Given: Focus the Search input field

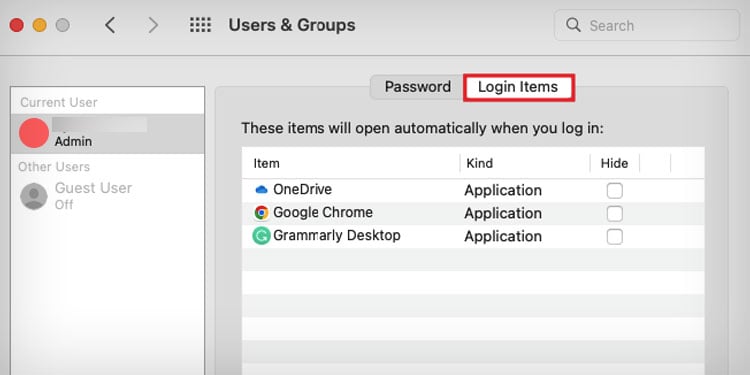Looking at the screenshot, I should click(x=647, y=25).
